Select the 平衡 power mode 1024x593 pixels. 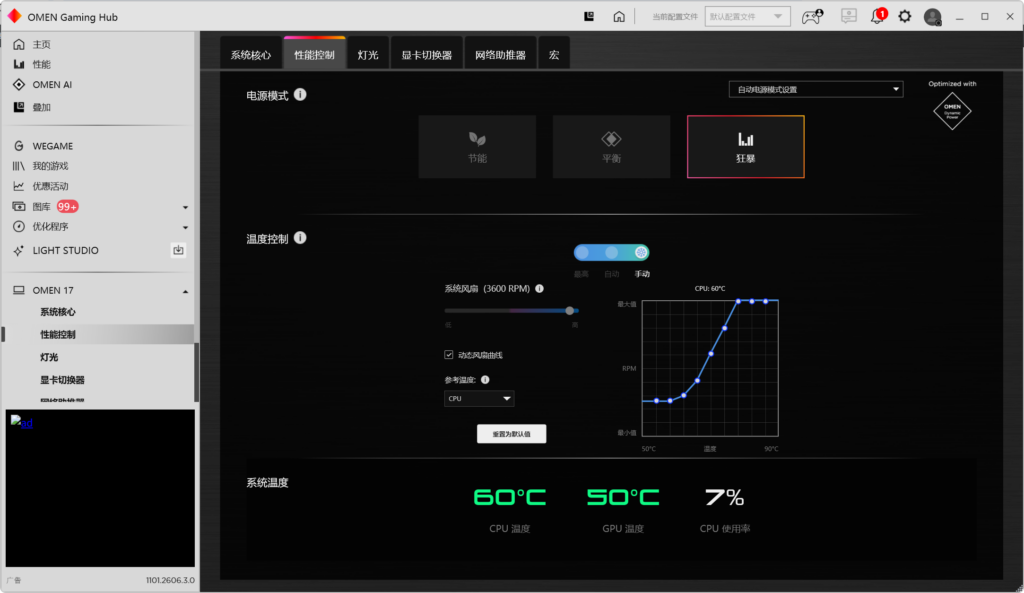(x=611, y=146)
